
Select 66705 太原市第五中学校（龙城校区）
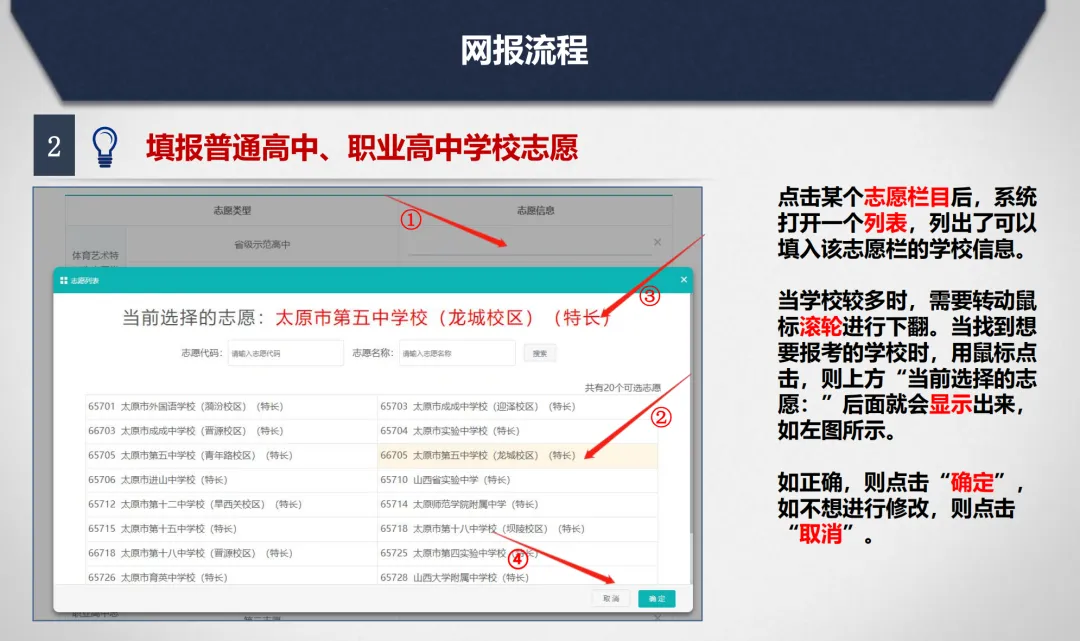click(x=517, y=456)
